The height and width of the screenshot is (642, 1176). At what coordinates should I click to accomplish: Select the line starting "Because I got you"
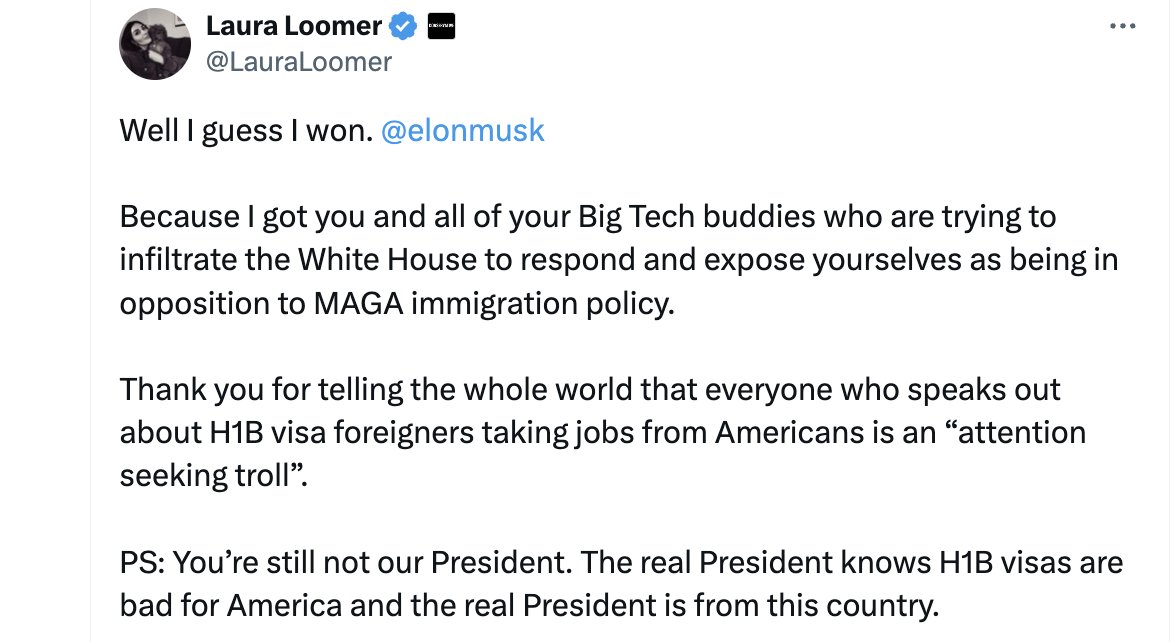coord(587,217)
